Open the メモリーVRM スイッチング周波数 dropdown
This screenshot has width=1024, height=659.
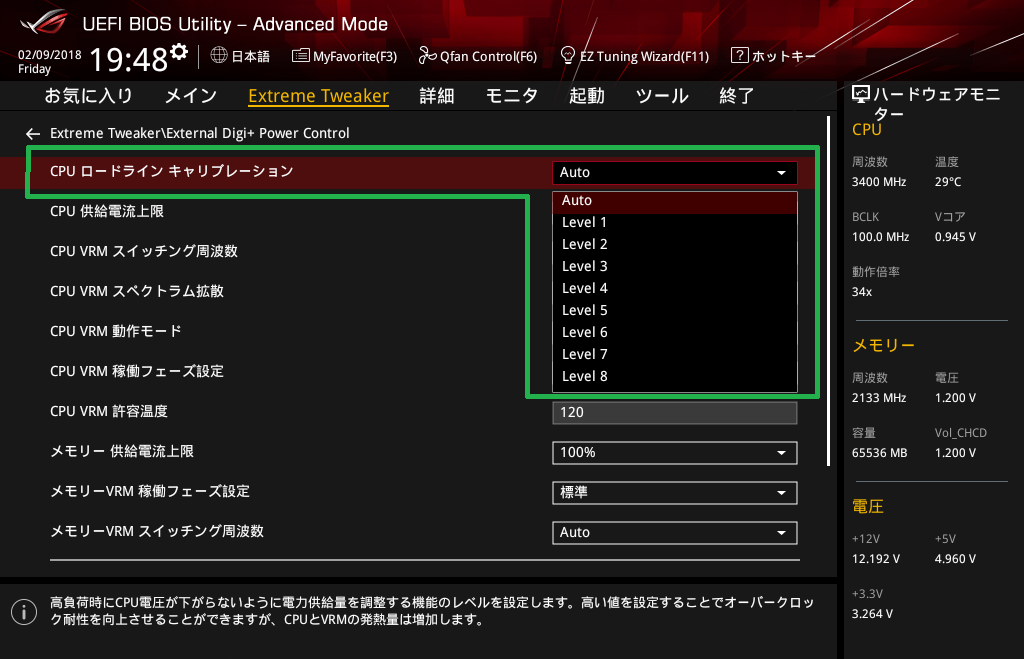[675, 532]
